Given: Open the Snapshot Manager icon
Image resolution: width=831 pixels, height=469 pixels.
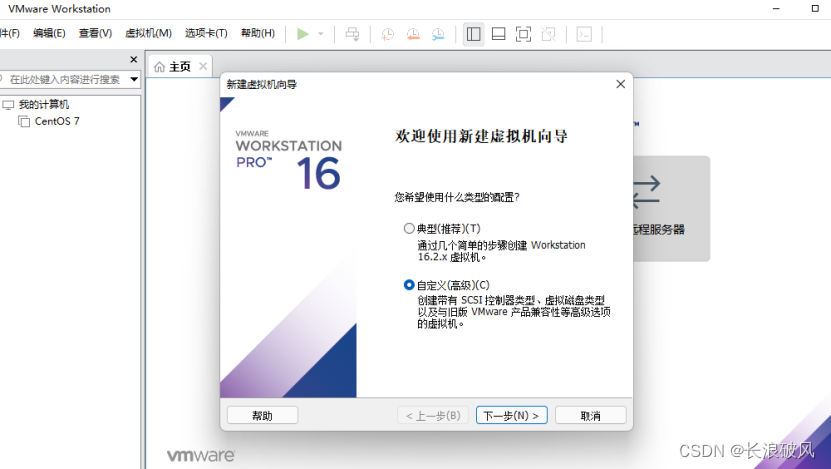Looking at the screenshot, I should point(438,34).
